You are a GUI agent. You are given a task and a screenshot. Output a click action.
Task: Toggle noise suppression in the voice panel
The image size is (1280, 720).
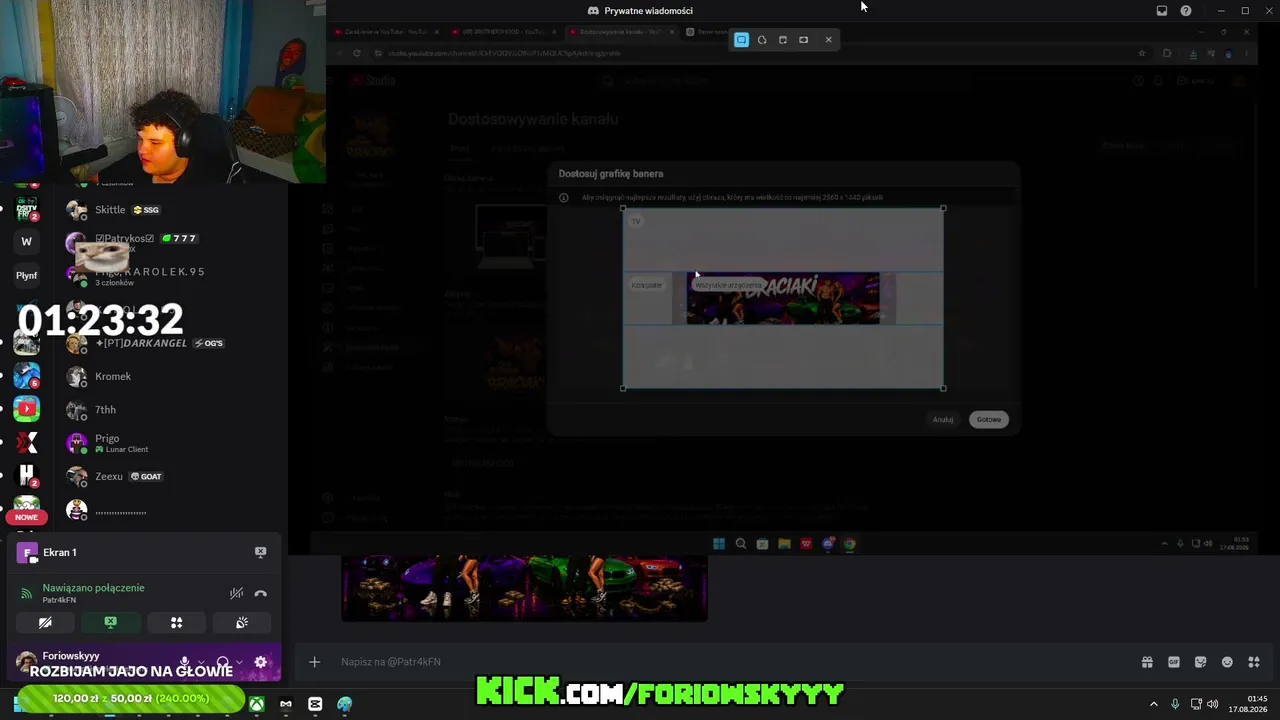pyautogui.click(x=236, y=593)
